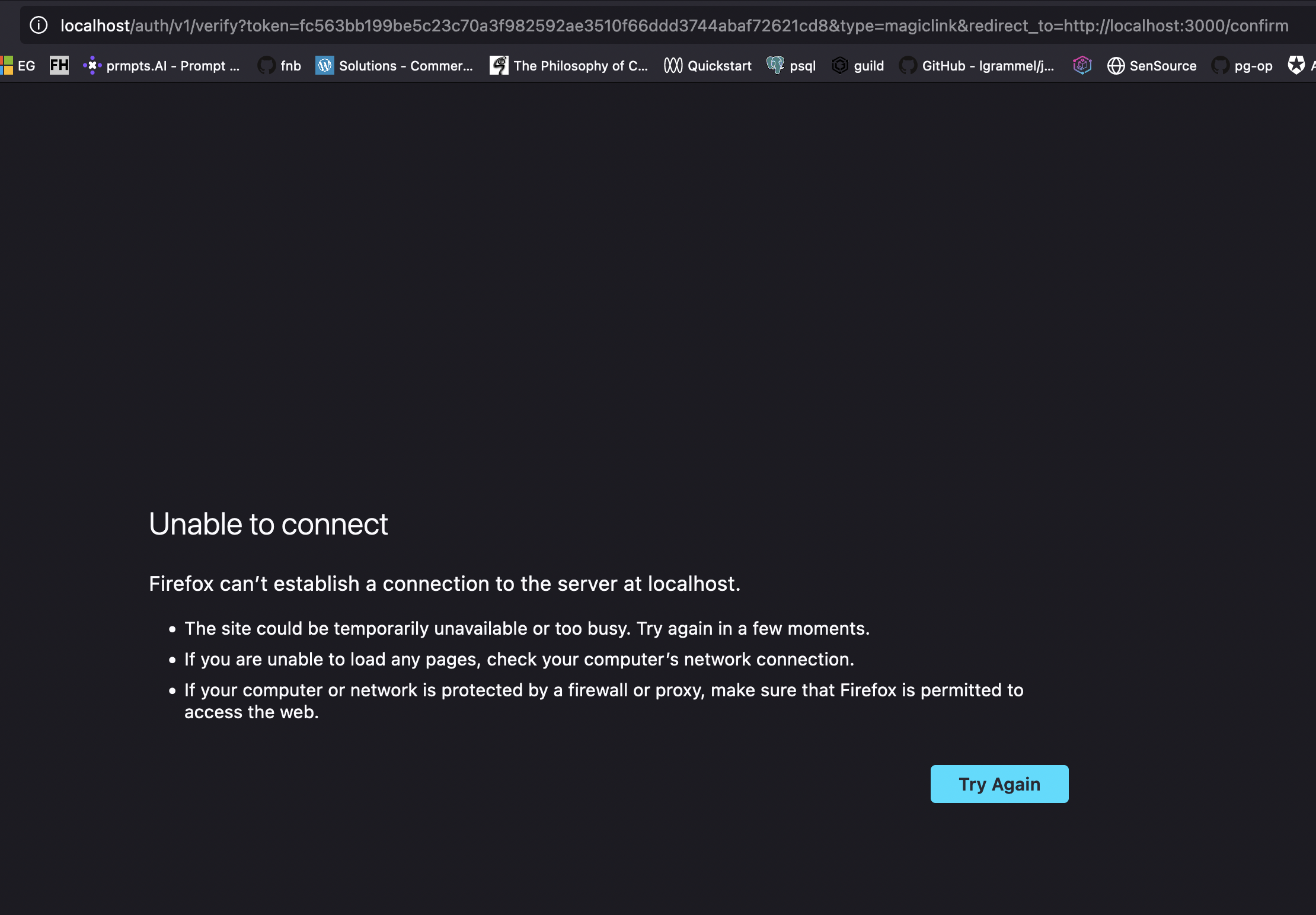The image size is (1316, 915).
Task: Click the Try Again button
Action: 999,783
